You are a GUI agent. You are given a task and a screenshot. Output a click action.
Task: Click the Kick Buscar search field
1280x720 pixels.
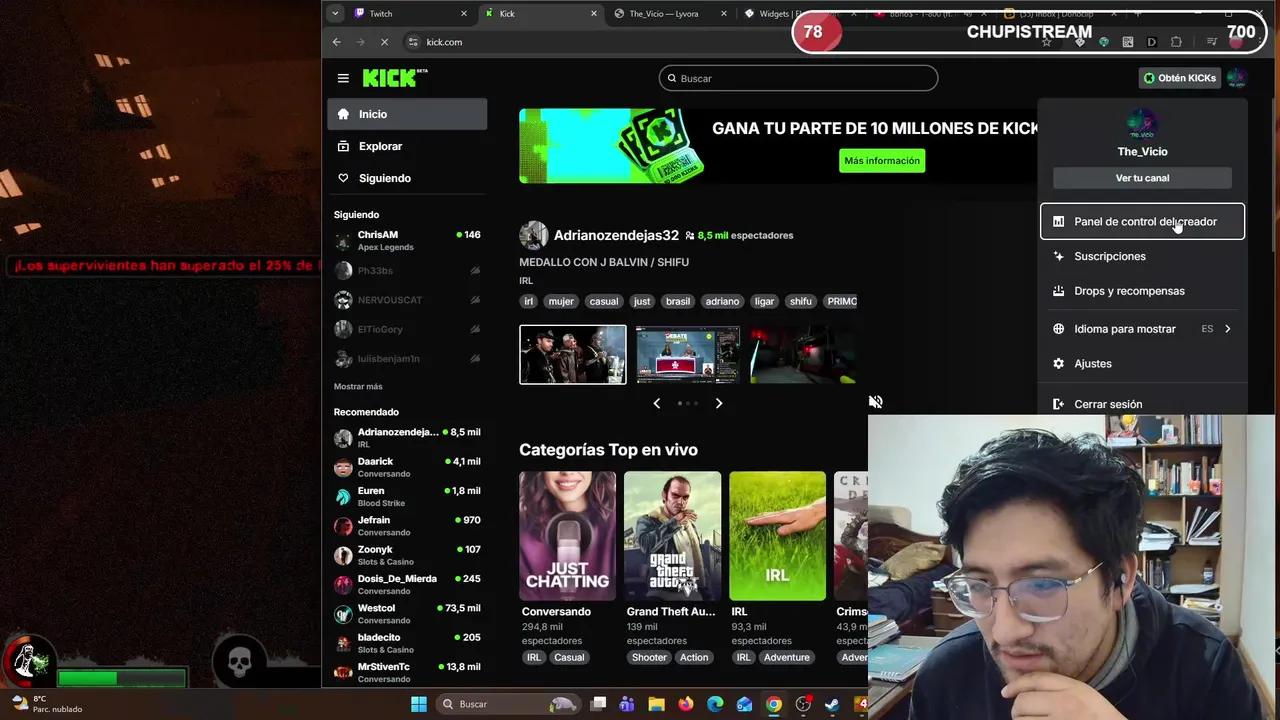[798, 78]
